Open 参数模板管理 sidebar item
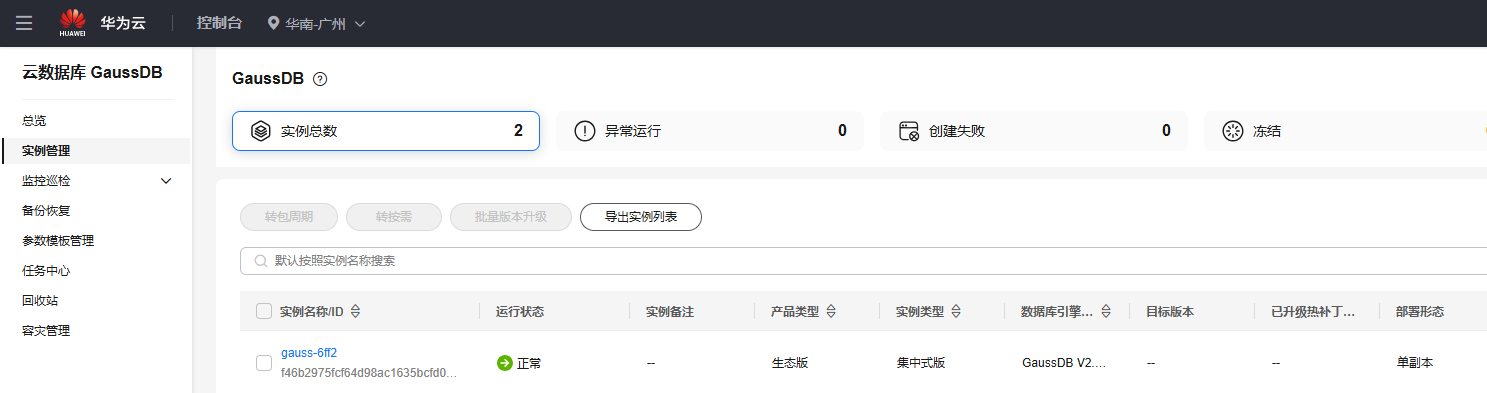1487x393 pixels. 58,241
